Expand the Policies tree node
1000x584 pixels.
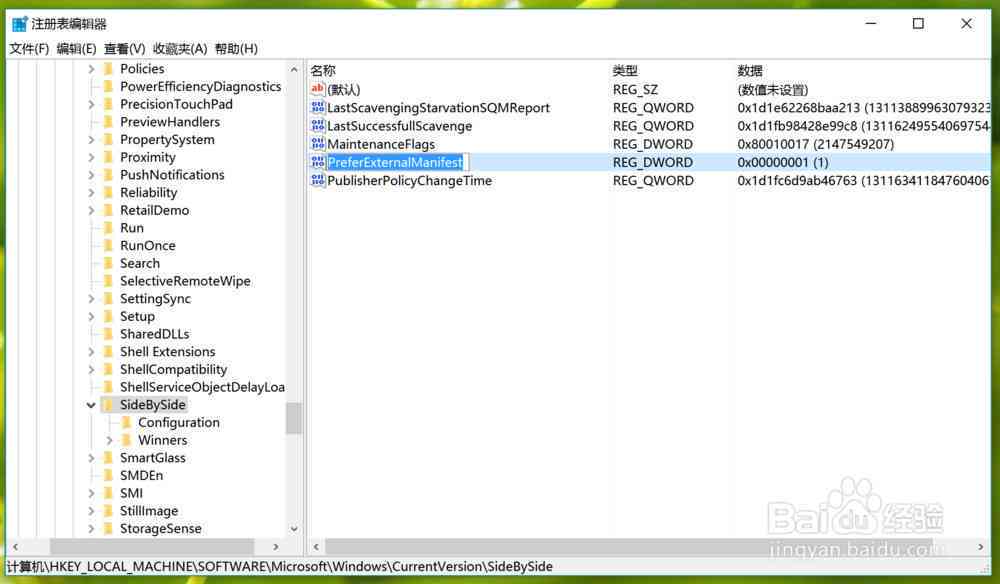click(x=91, y=69)
